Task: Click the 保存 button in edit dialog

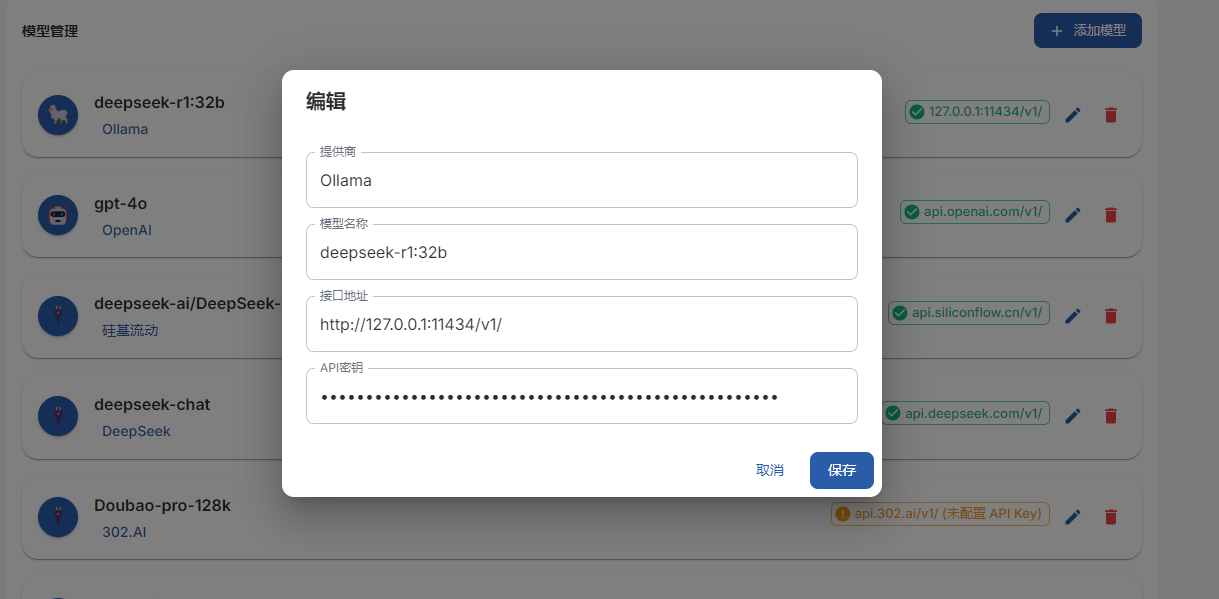Action: [x=842, y=470]
